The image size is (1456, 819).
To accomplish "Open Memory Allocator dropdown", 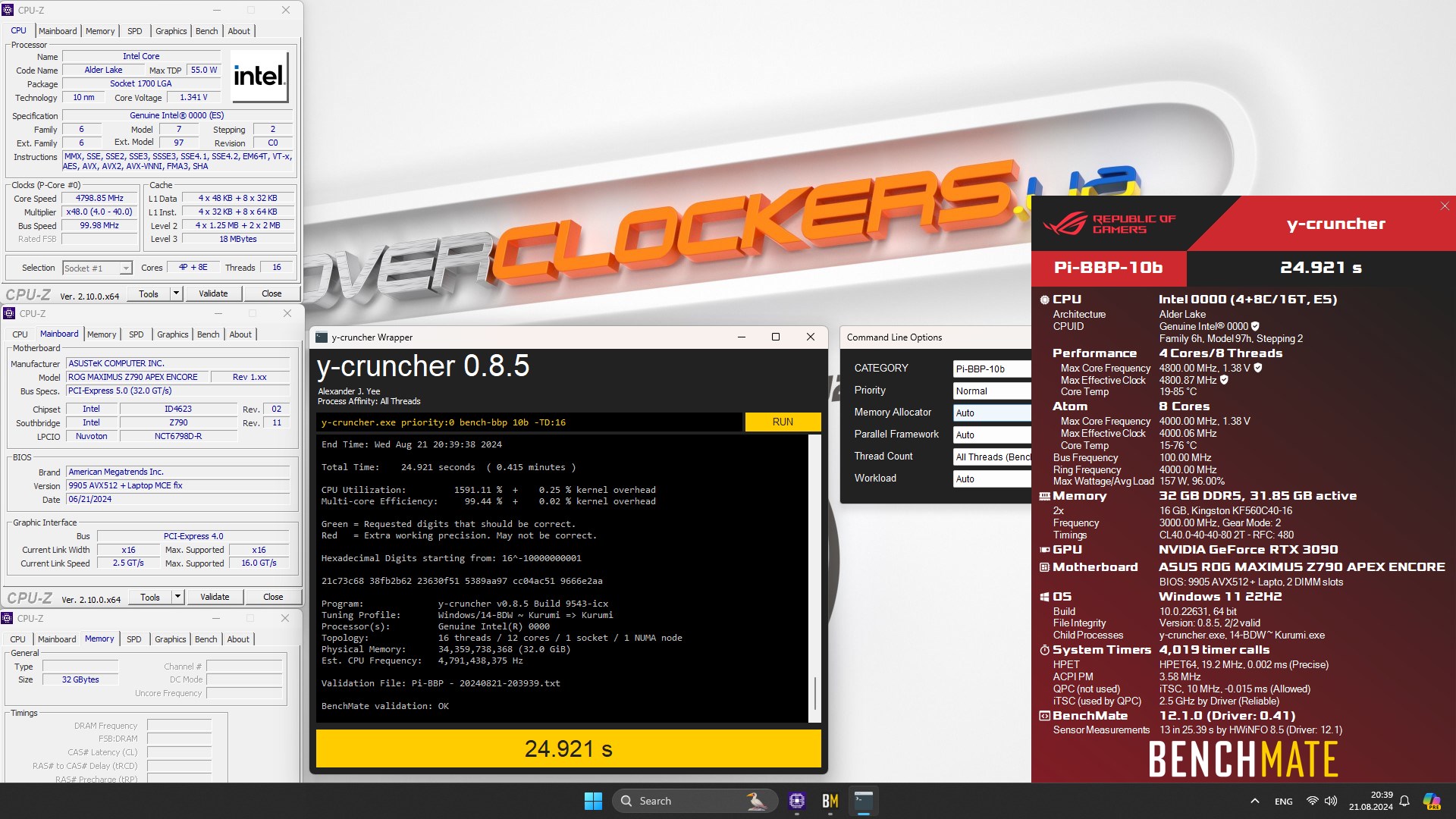I will coord(992,413).
